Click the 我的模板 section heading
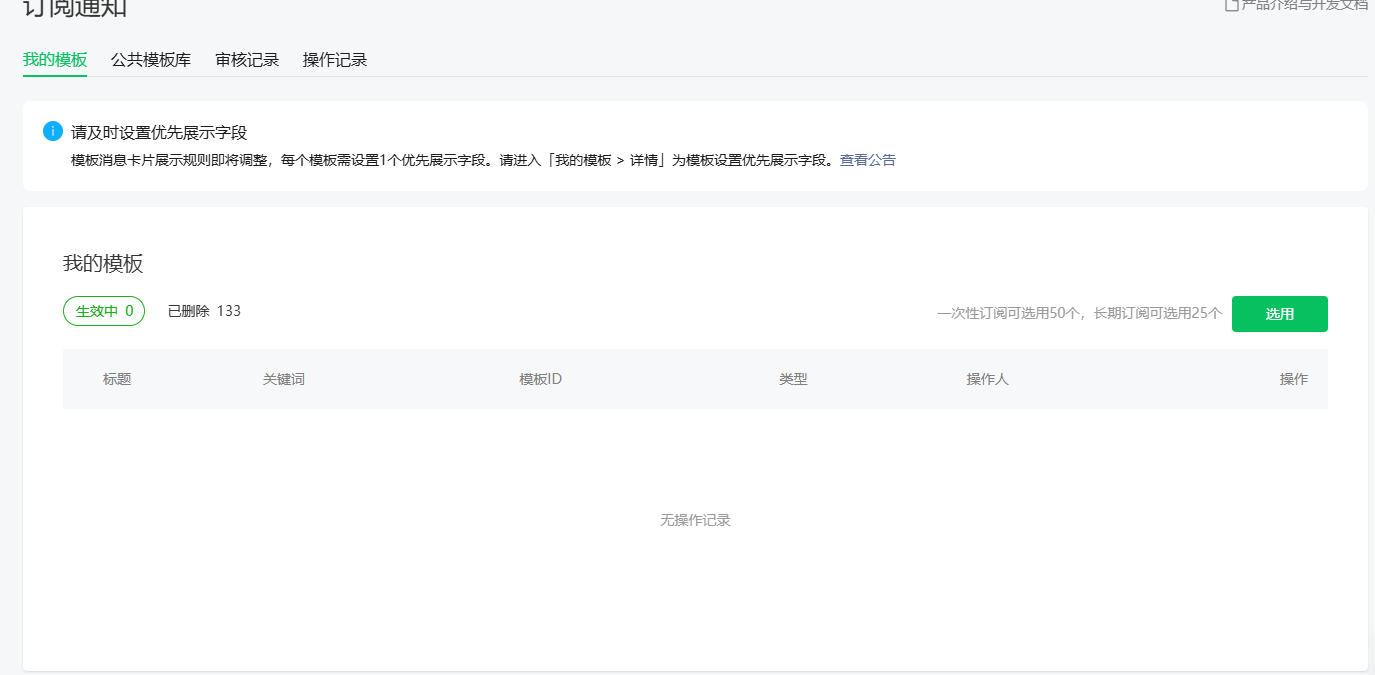 tap(103, 264)
